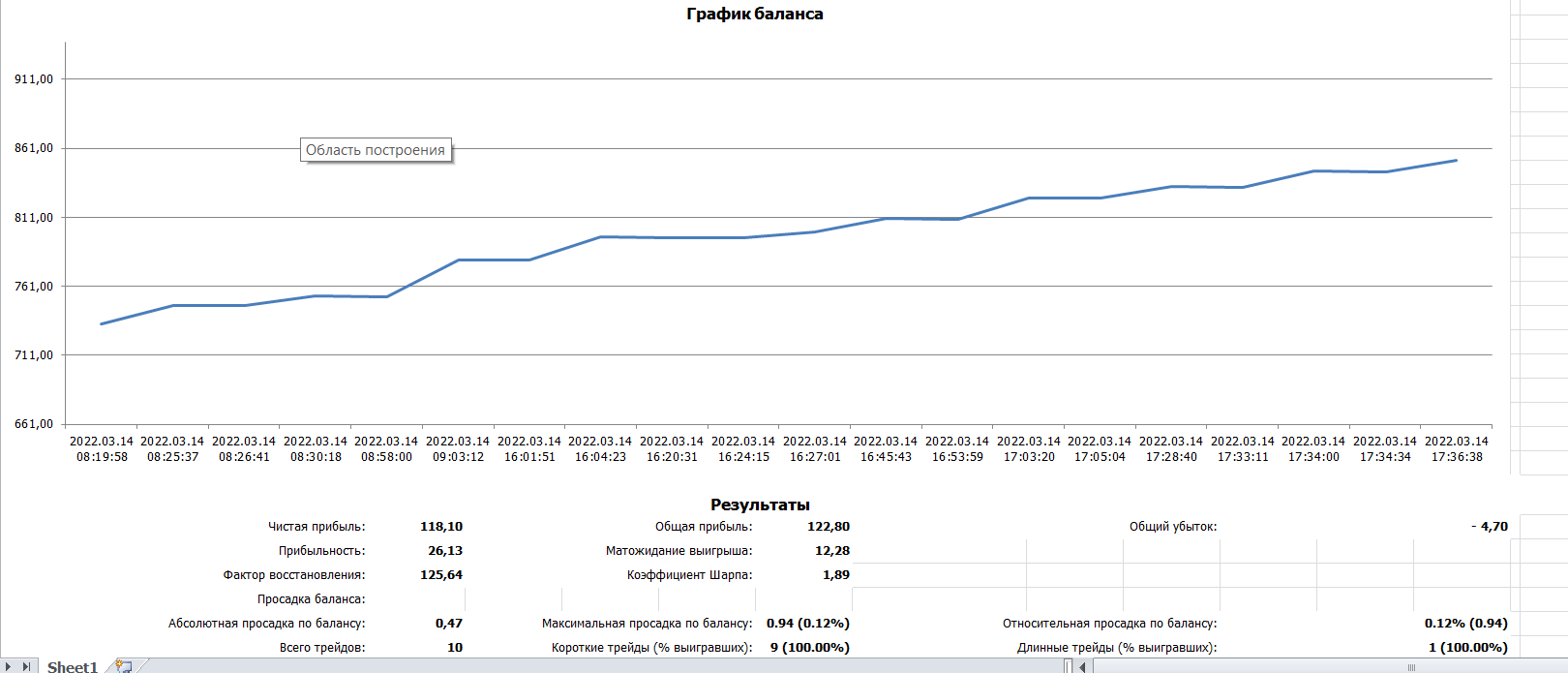This screenshot has width=1568, height=673.
Task: Click the 08:30:18 date axis label
Action: tap(316, 449)
